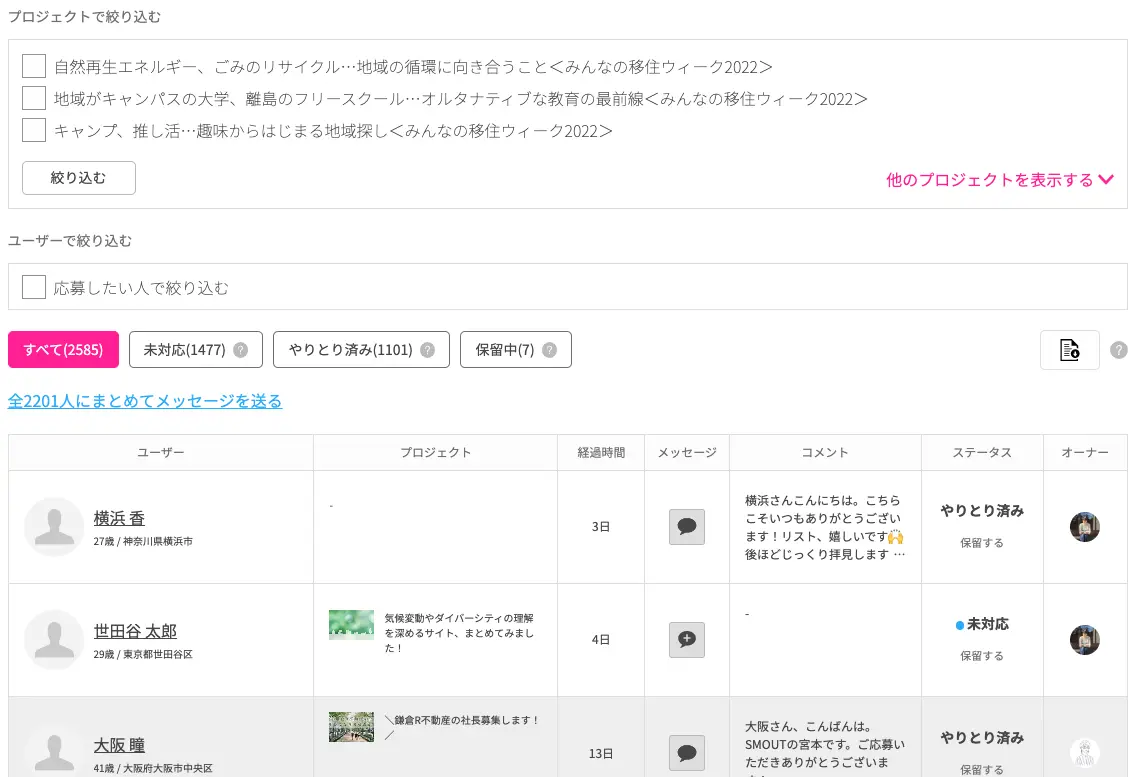Click label キャンプ、推し活 project text
The height and width of the screenshot is (777, 1137).
pyautogui.click(x=334, y=130)
